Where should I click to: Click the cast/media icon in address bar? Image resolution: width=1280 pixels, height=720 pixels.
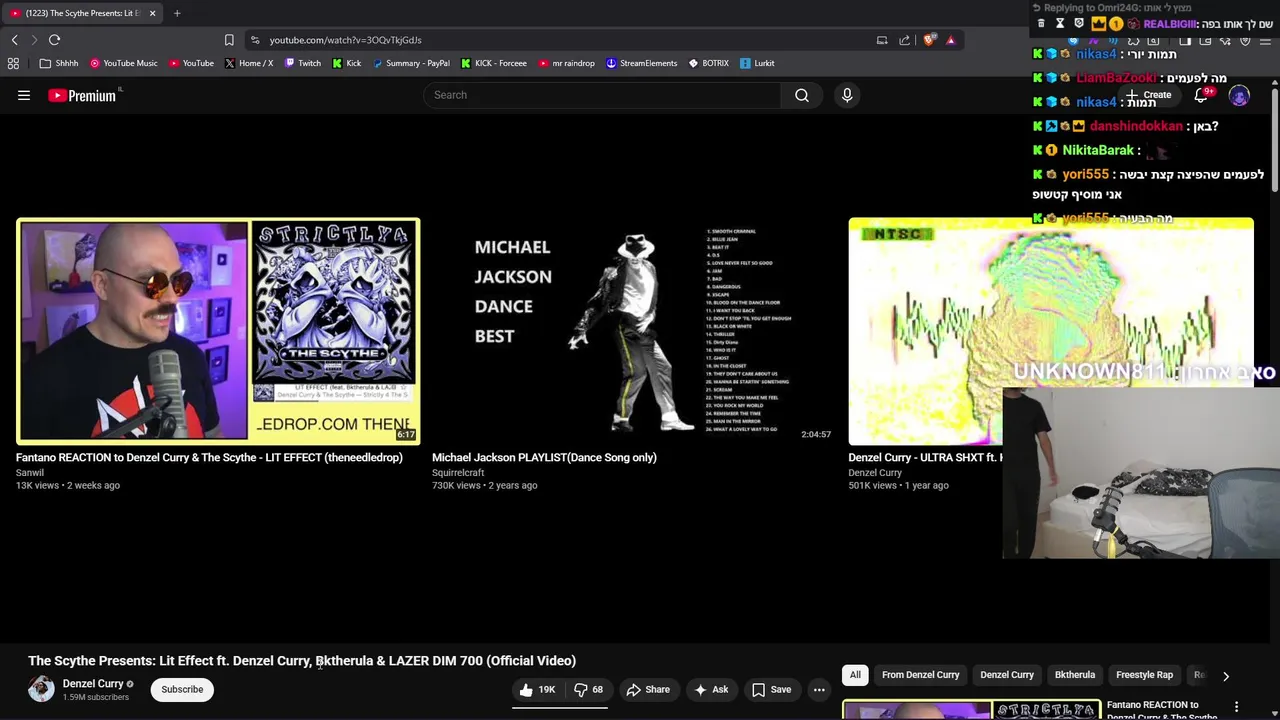tap(882, 40)
